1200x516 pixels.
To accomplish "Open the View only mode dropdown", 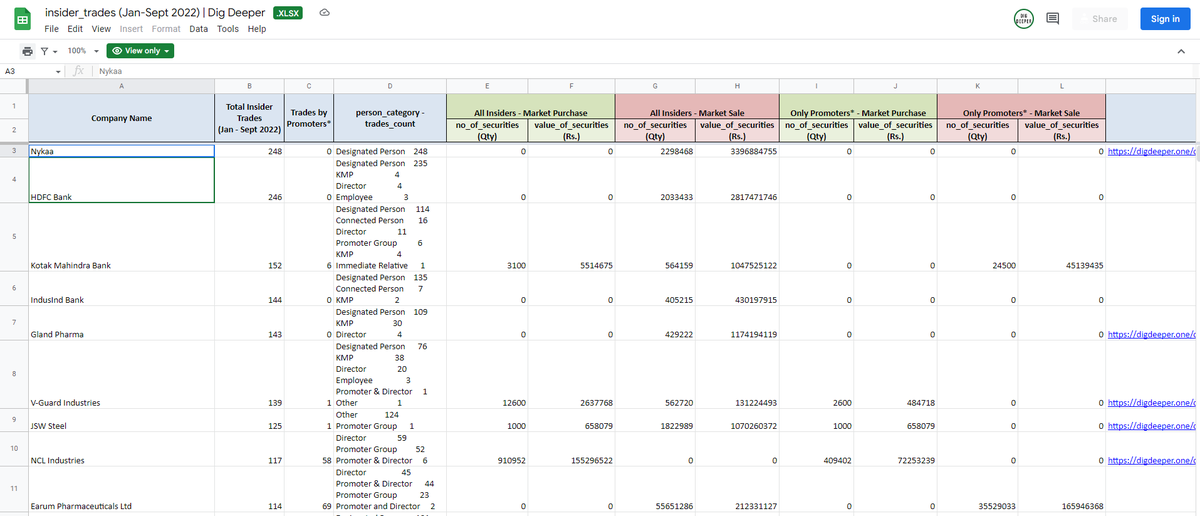I will point(140,51).
